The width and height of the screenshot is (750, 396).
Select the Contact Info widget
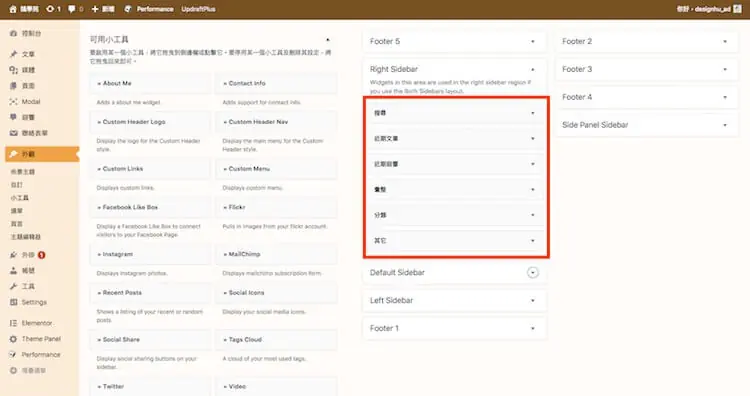(276, 83)
